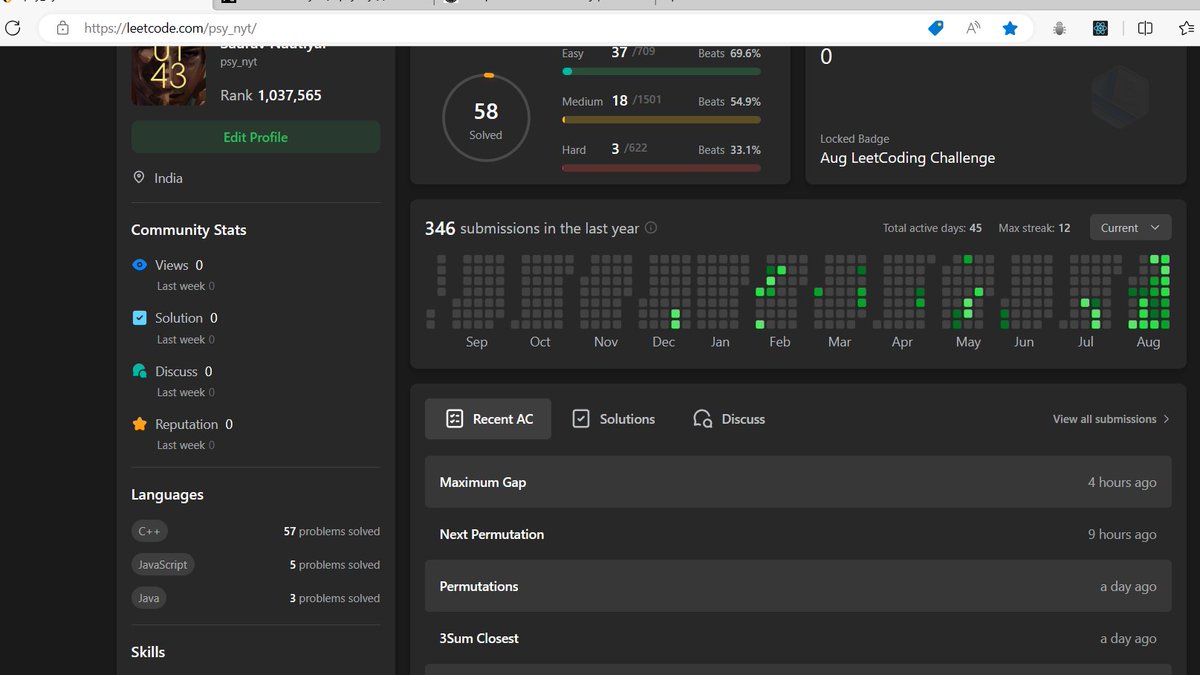This screenshot has height=675, width=1200.
Task: Click the Reputation star icon
Action: pos(140,424)
